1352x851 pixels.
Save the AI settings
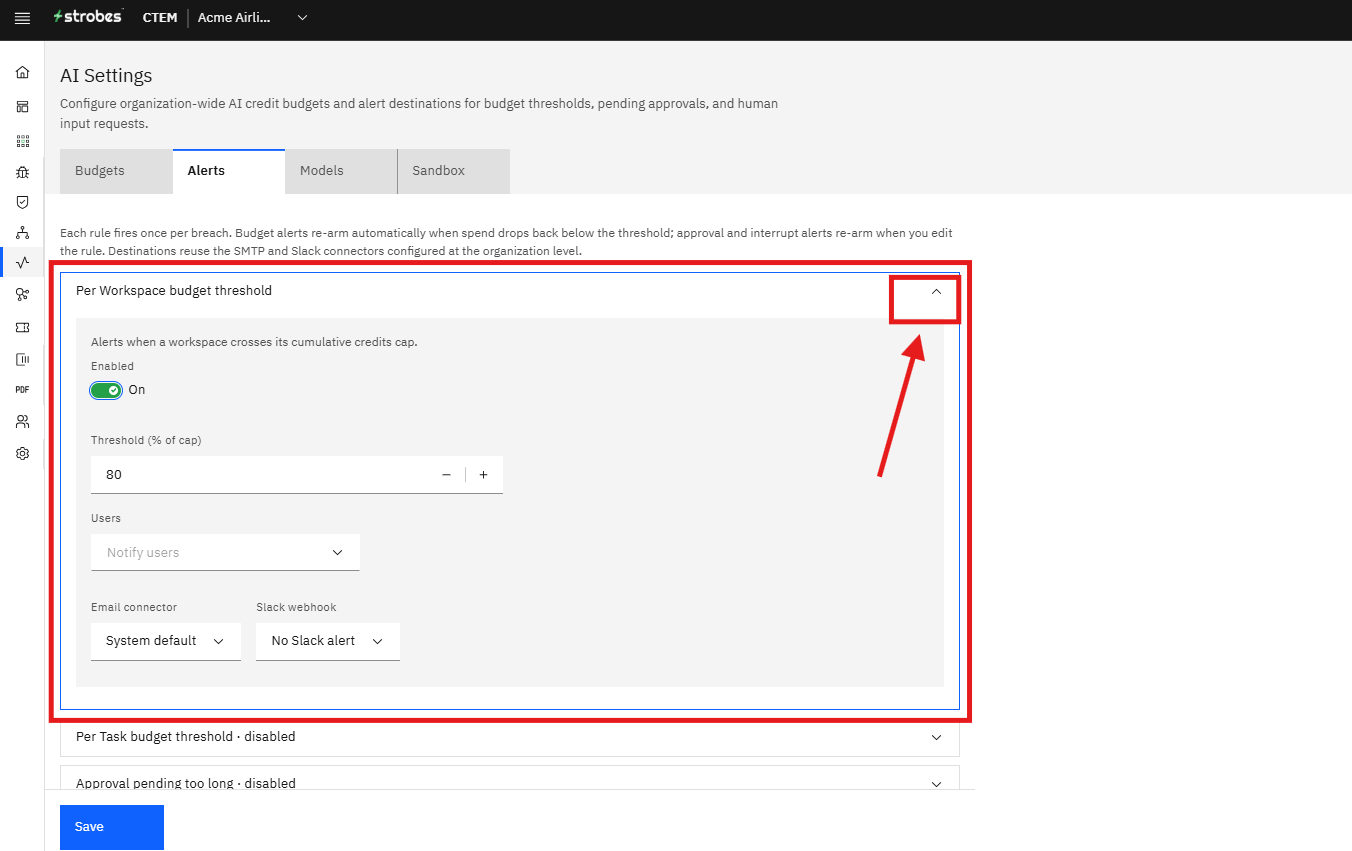coord(112,827)
